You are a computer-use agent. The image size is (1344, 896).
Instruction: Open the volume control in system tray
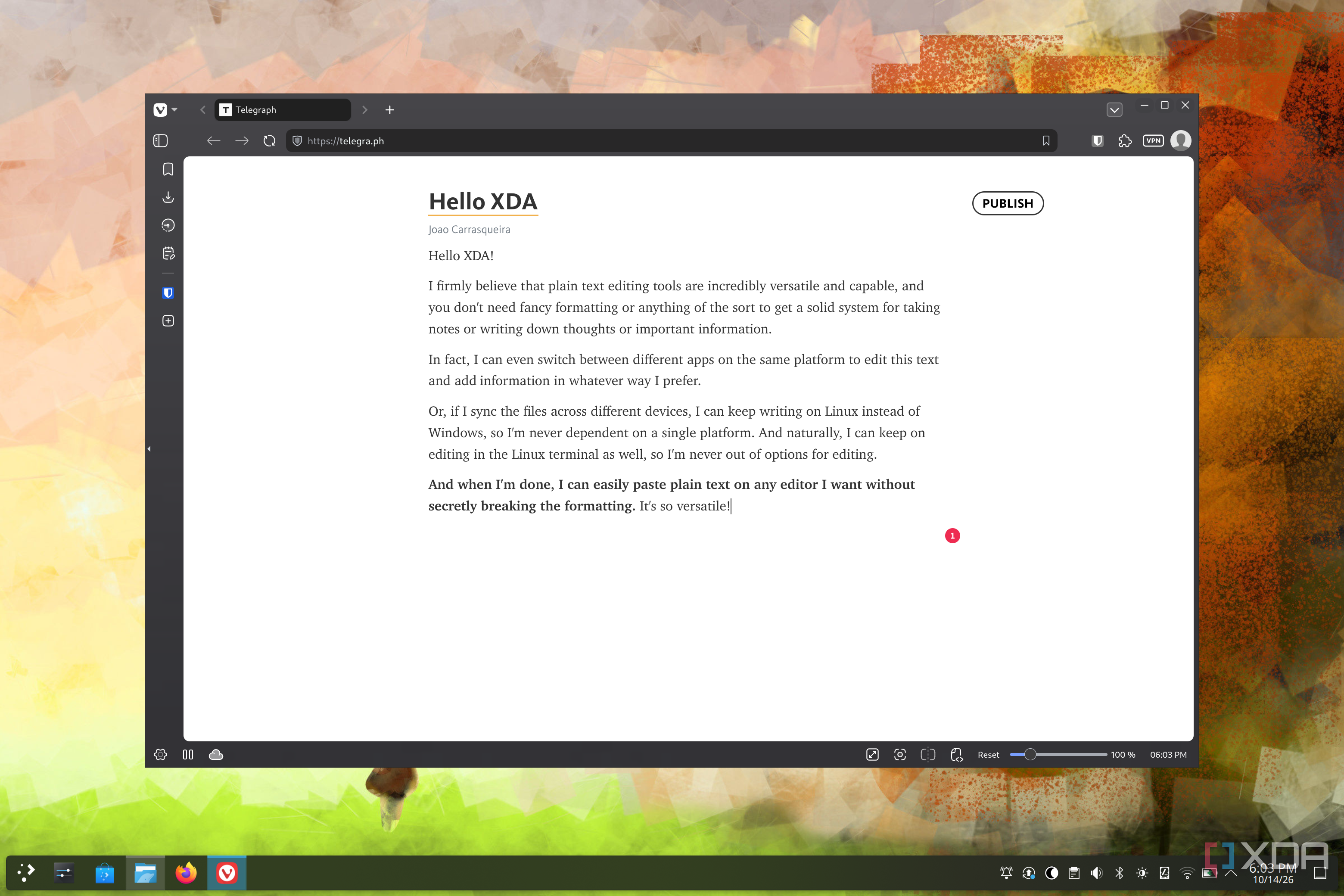point(1096,873)
